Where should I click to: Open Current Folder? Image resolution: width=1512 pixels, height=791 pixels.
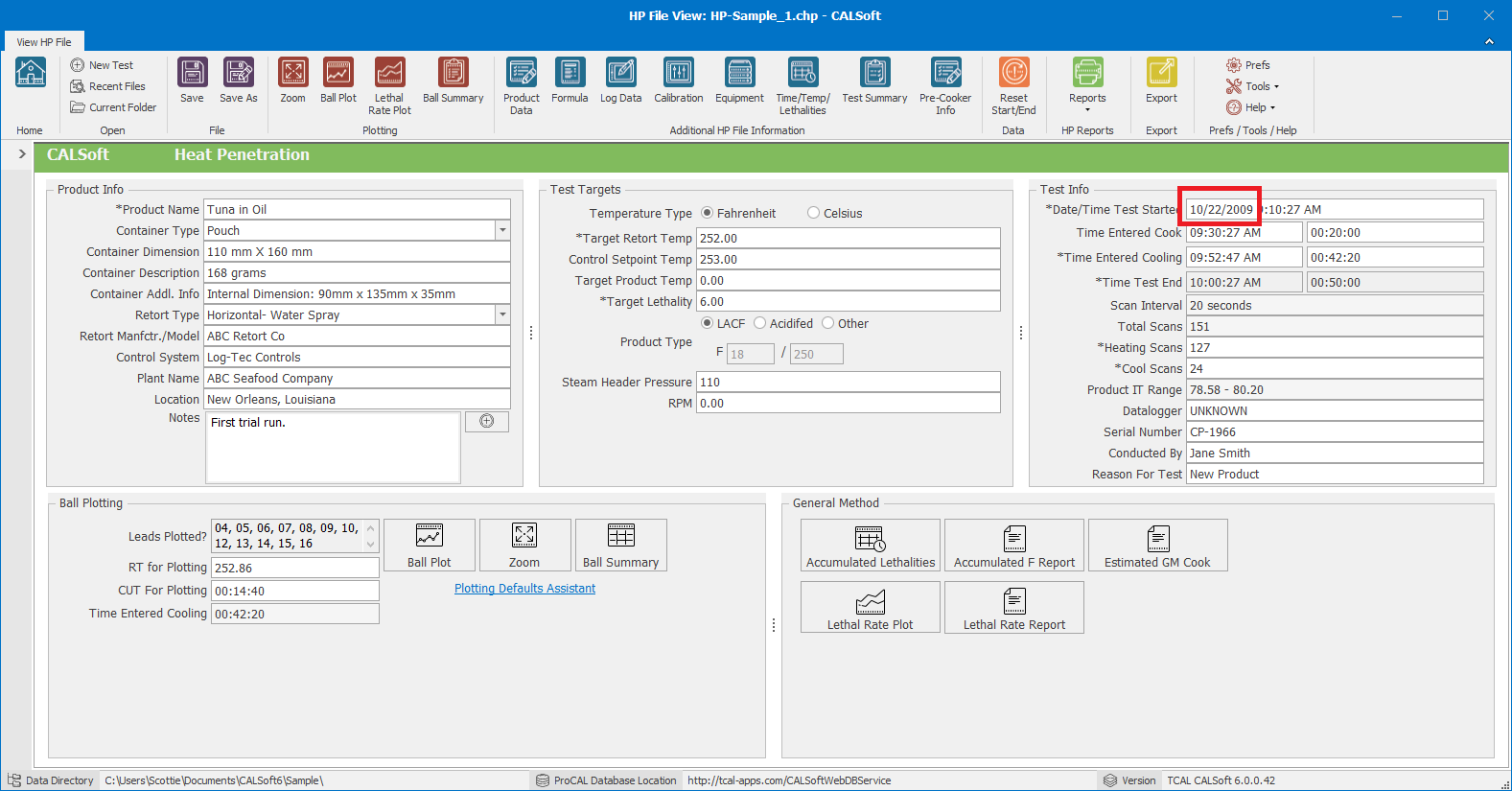coord(113,107)
